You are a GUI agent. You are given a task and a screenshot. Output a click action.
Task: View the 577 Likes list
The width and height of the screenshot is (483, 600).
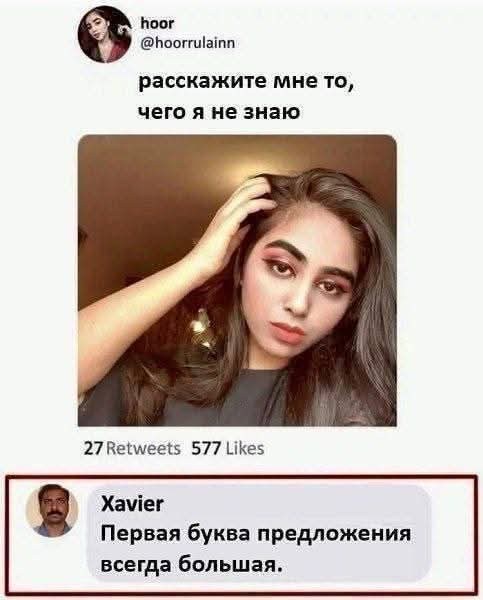(228, 448)
